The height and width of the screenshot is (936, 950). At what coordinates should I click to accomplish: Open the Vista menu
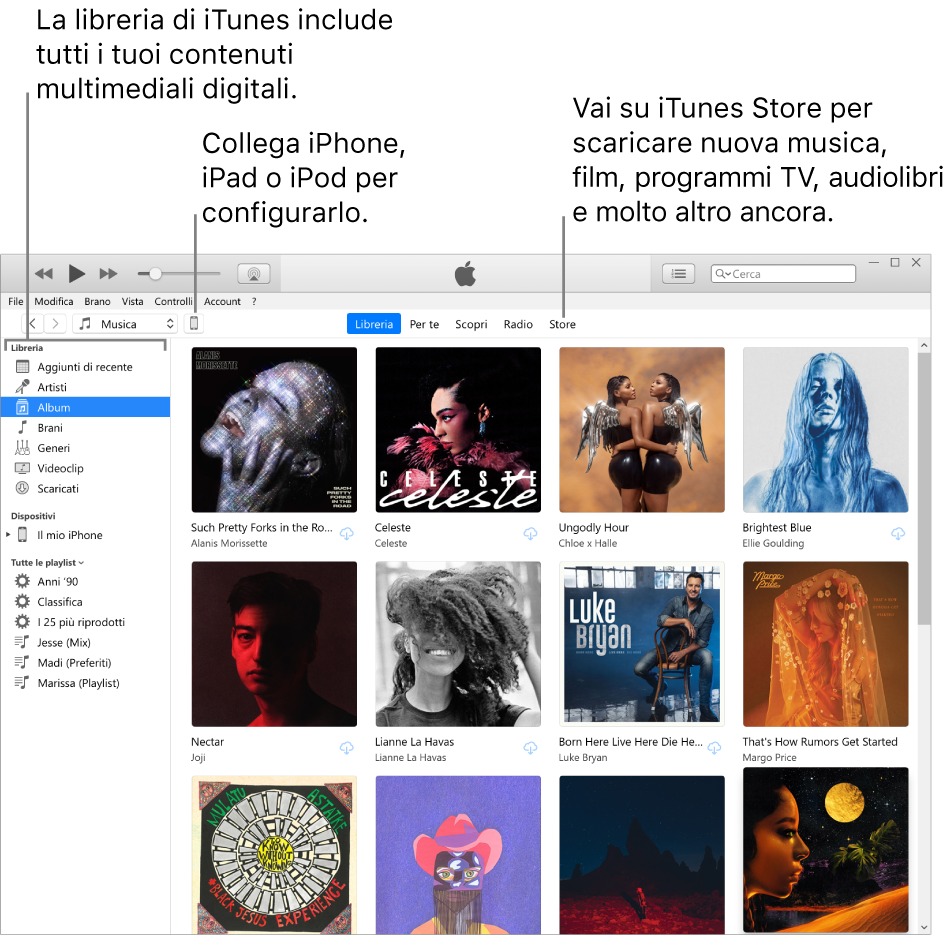tap(132, 302)
